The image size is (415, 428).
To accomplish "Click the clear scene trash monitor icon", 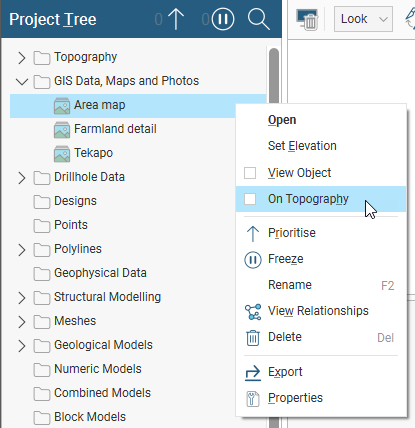I will tap(307, 19).
